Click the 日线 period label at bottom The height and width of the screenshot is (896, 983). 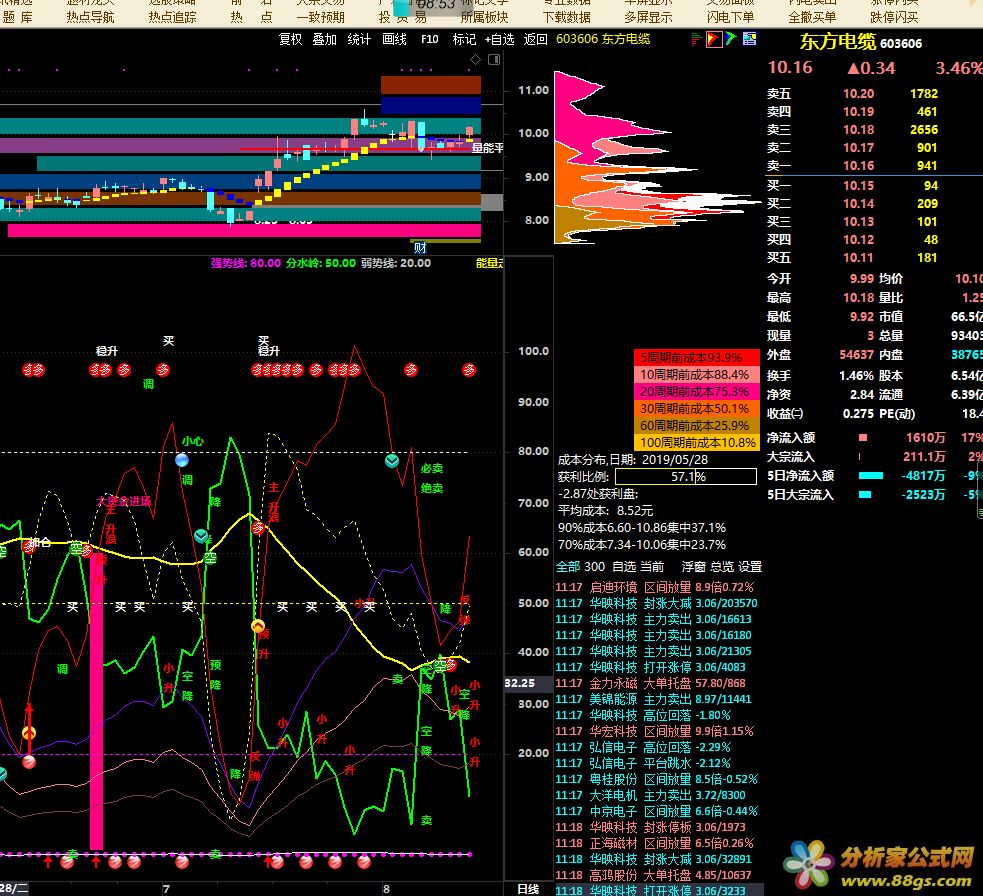(528, 889)
